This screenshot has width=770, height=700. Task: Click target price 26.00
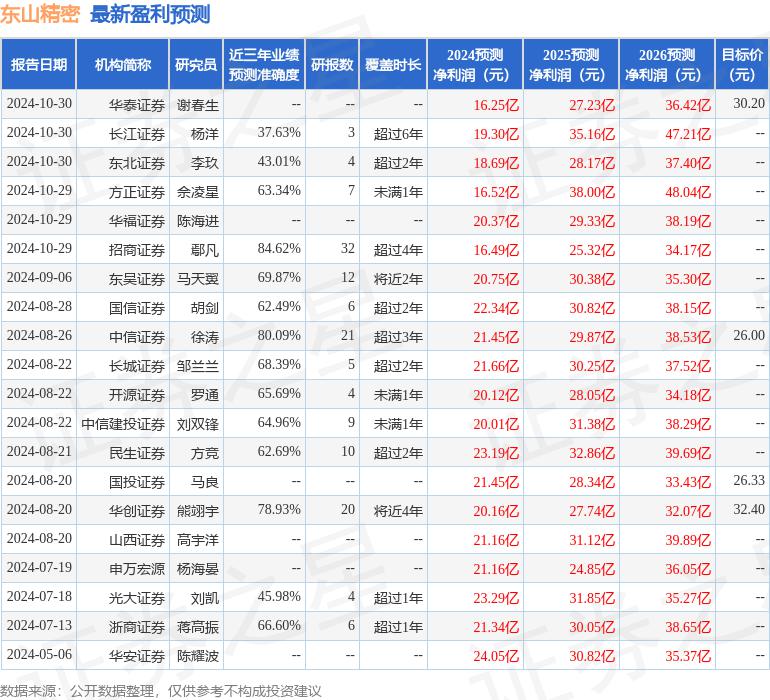point(749,335)
